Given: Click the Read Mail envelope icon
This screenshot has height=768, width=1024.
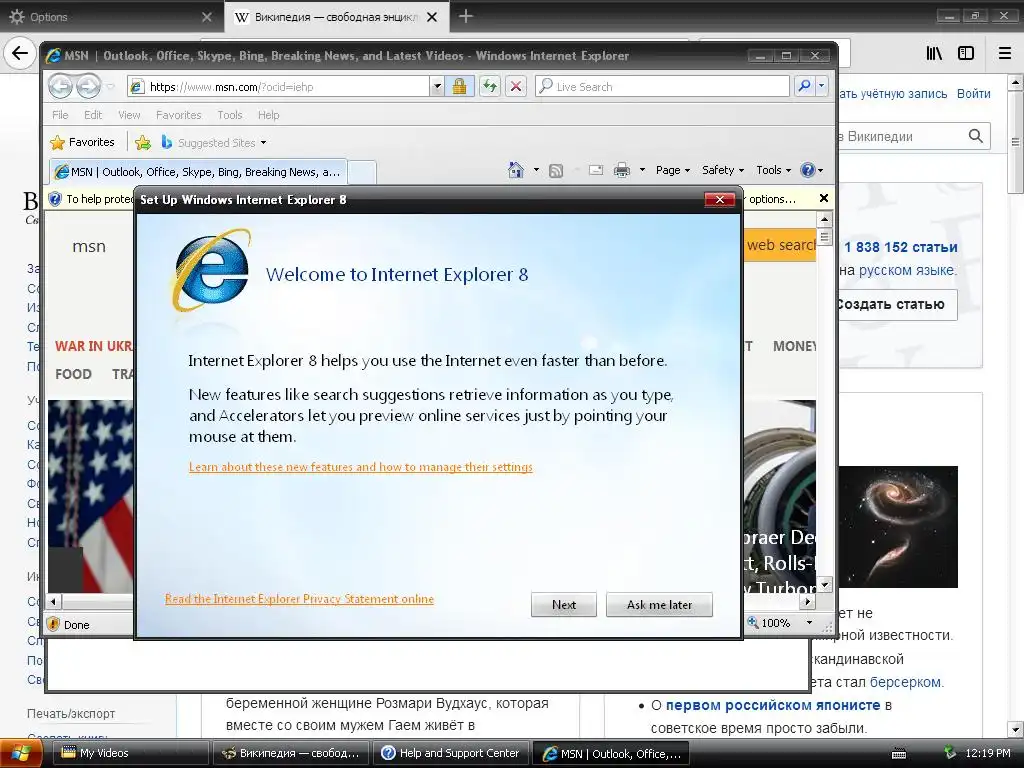Looking at the screenshot, I should click(x=596, y=170).
